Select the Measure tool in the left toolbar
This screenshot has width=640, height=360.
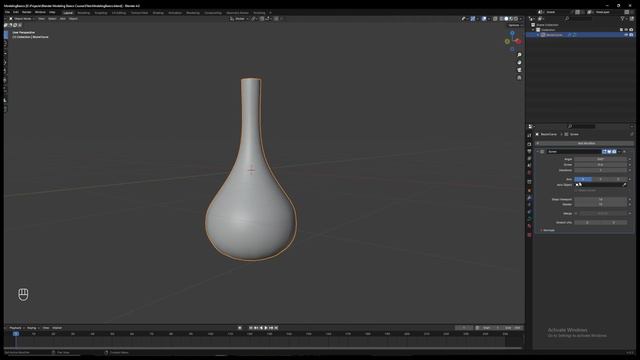5,100
